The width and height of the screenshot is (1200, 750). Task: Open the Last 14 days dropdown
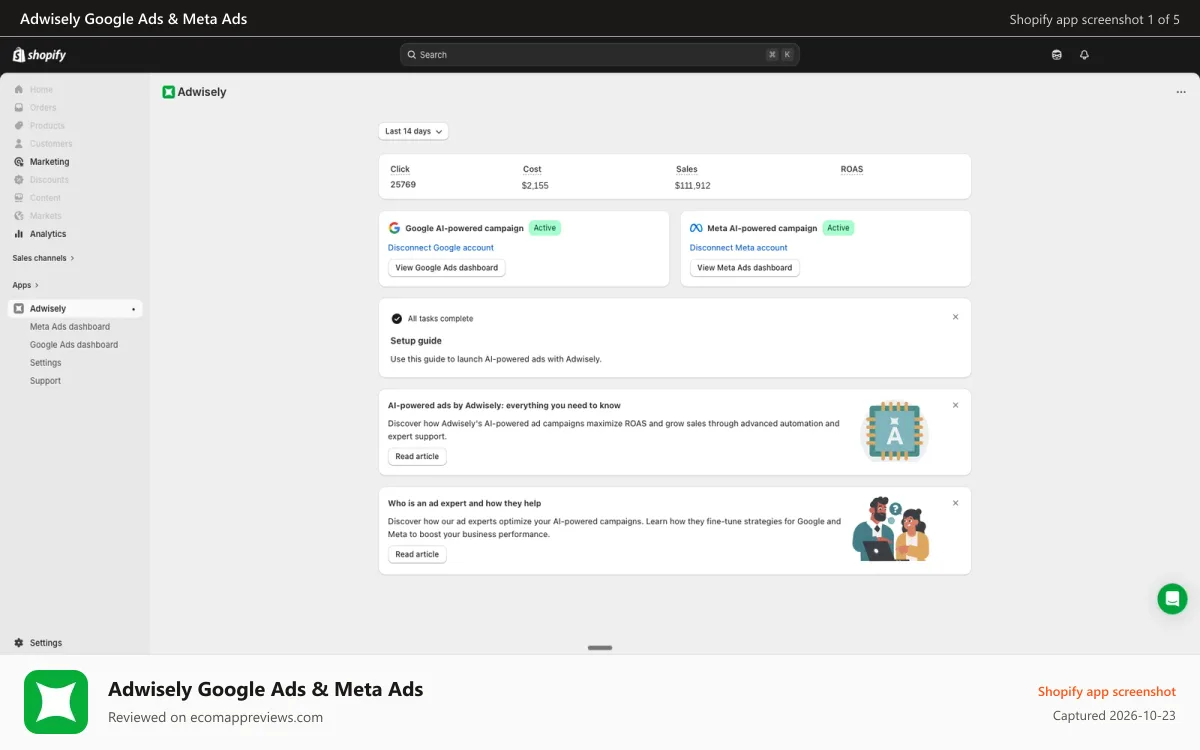pos(413,131)
